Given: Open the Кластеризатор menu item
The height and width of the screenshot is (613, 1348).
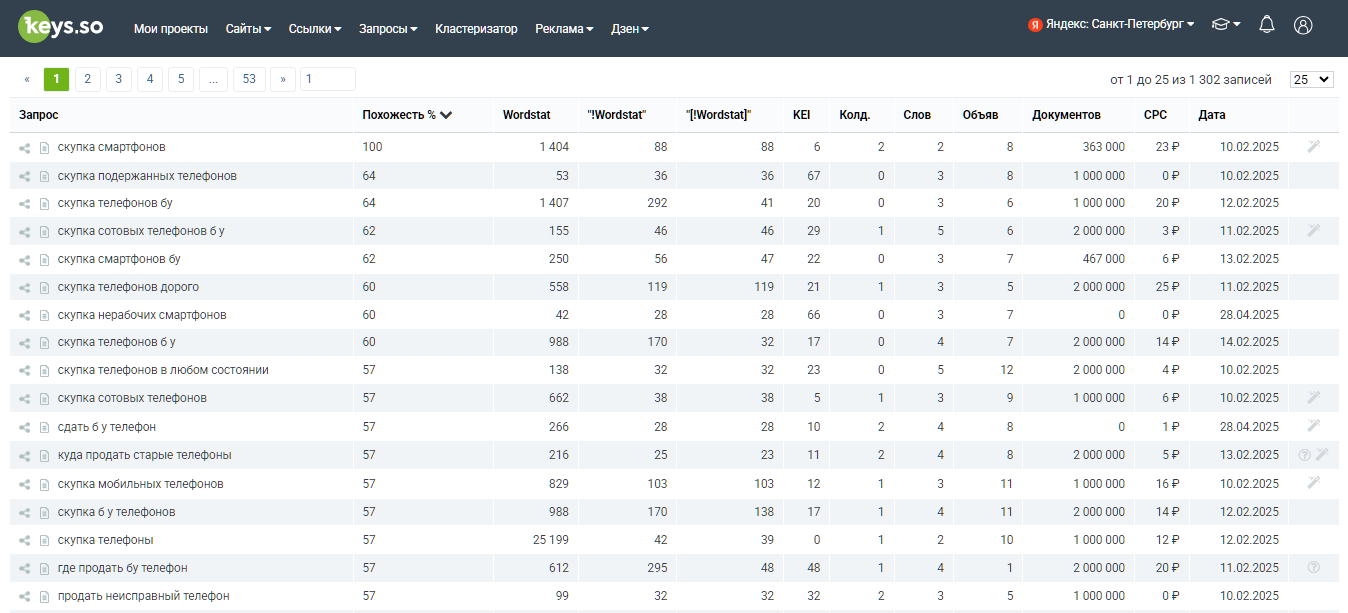Looking at the screenshot, I should (476, 29).
